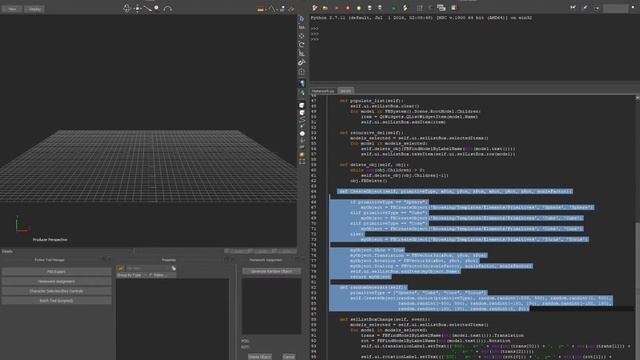Click the FBX Export button

tap(56, 271)
